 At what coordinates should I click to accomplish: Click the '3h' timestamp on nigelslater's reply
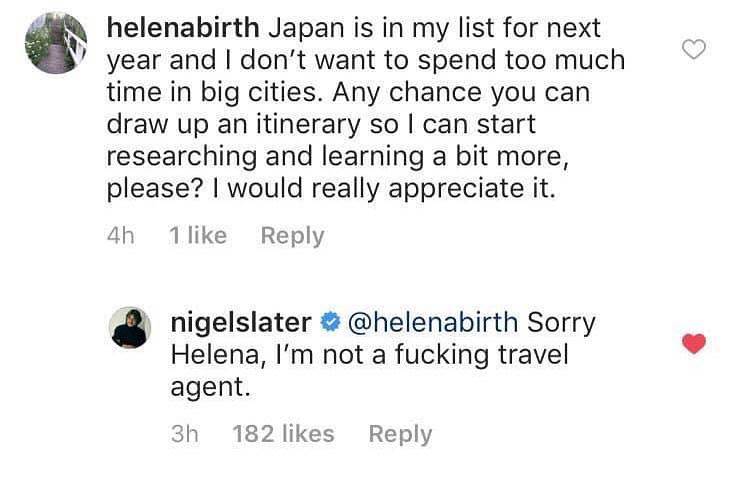pos(185,434)
